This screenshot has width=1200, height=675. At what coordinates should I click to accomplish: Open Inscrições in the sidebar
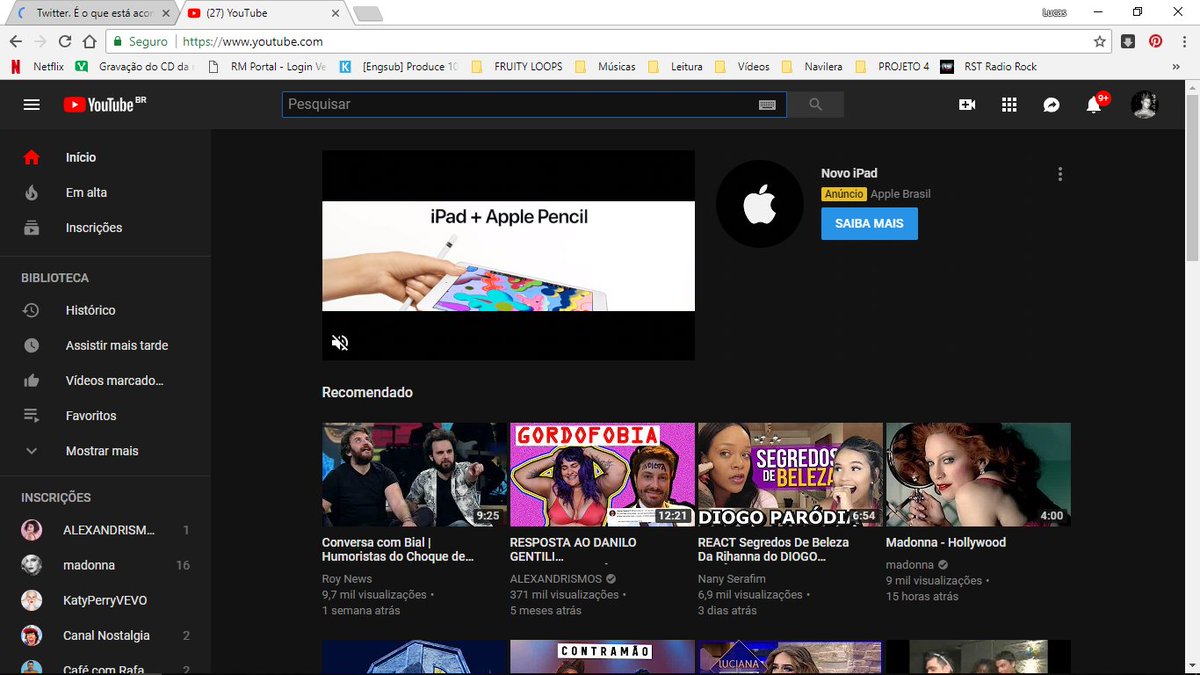pos(105,227)
